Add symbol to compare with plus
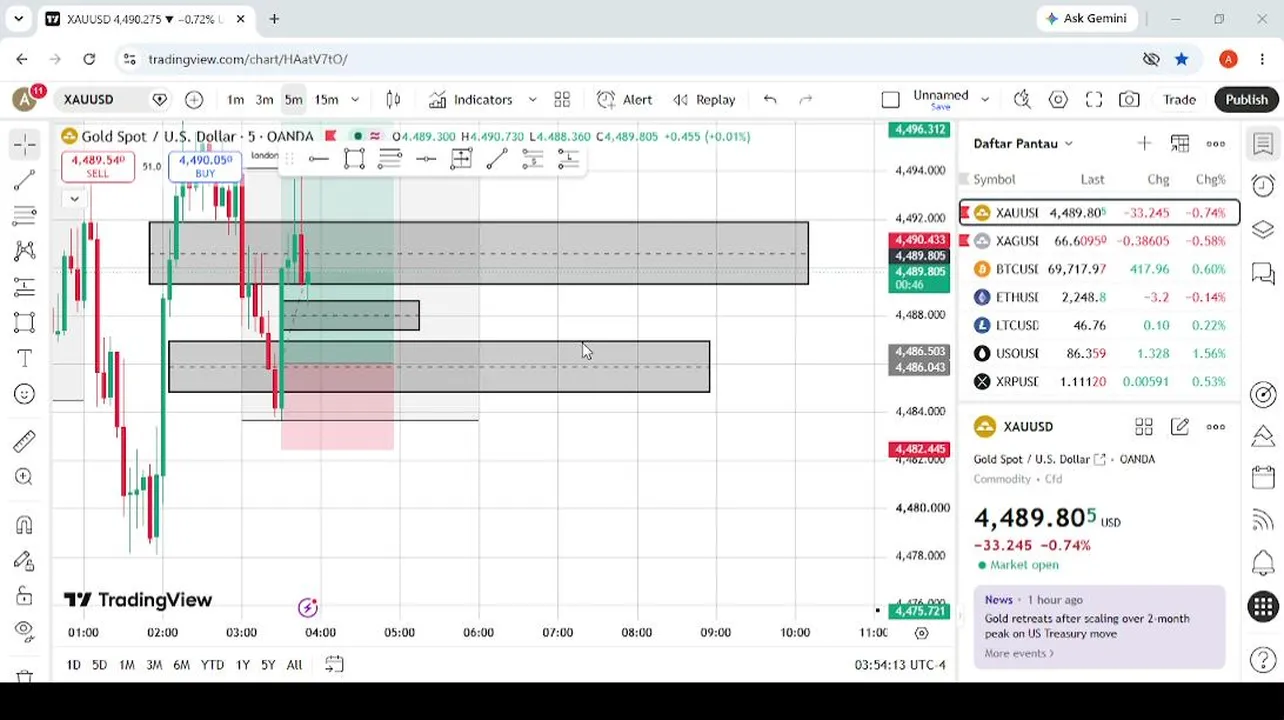This screenshot has width=1284, height=720. tap(194, 99)
